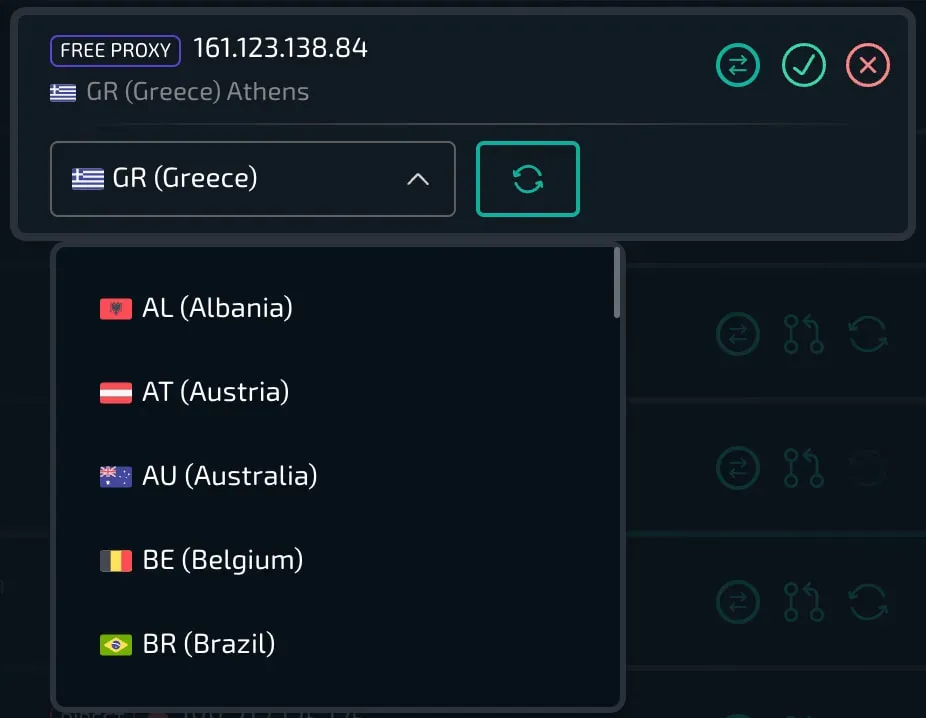Viewport: 926px width, 718px height.
Task: Collapse the GR (Greece) country dropdown
Action: point(252,179)
